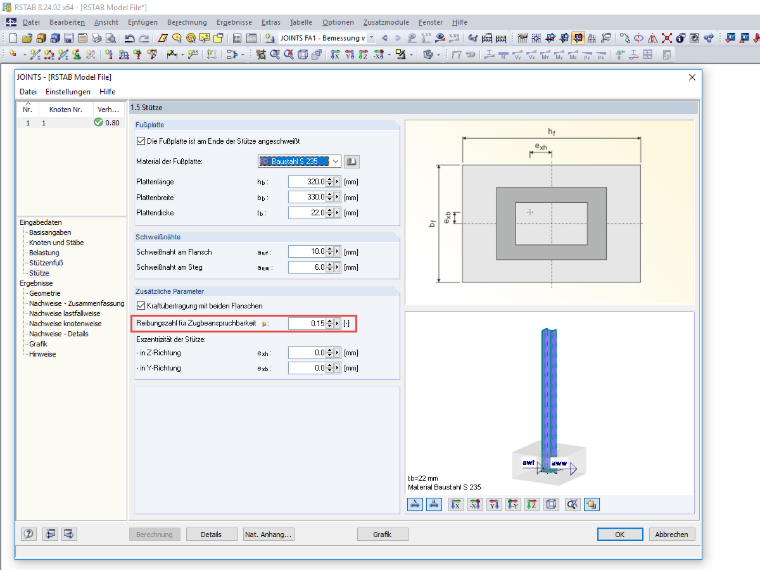The image size is (760, 570).
Task: Click the Grafik button at dialog bottom
Action: click(x=382, y=534)
